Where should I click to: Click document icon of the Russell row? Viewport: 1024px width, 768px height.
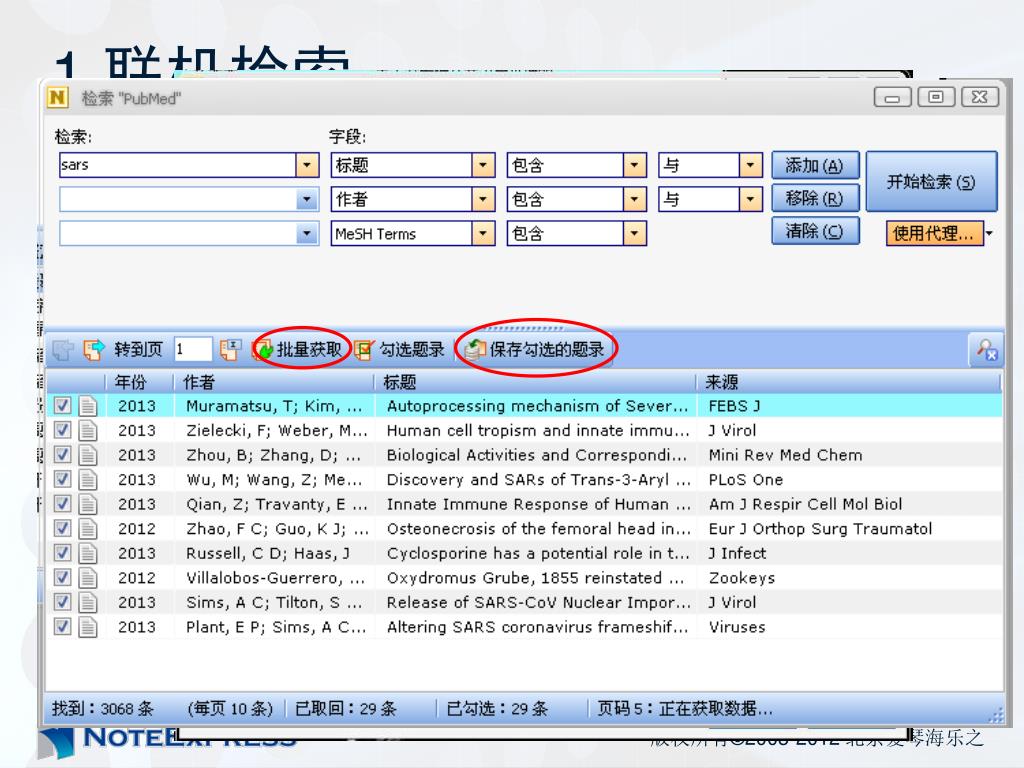pos(88,553)
